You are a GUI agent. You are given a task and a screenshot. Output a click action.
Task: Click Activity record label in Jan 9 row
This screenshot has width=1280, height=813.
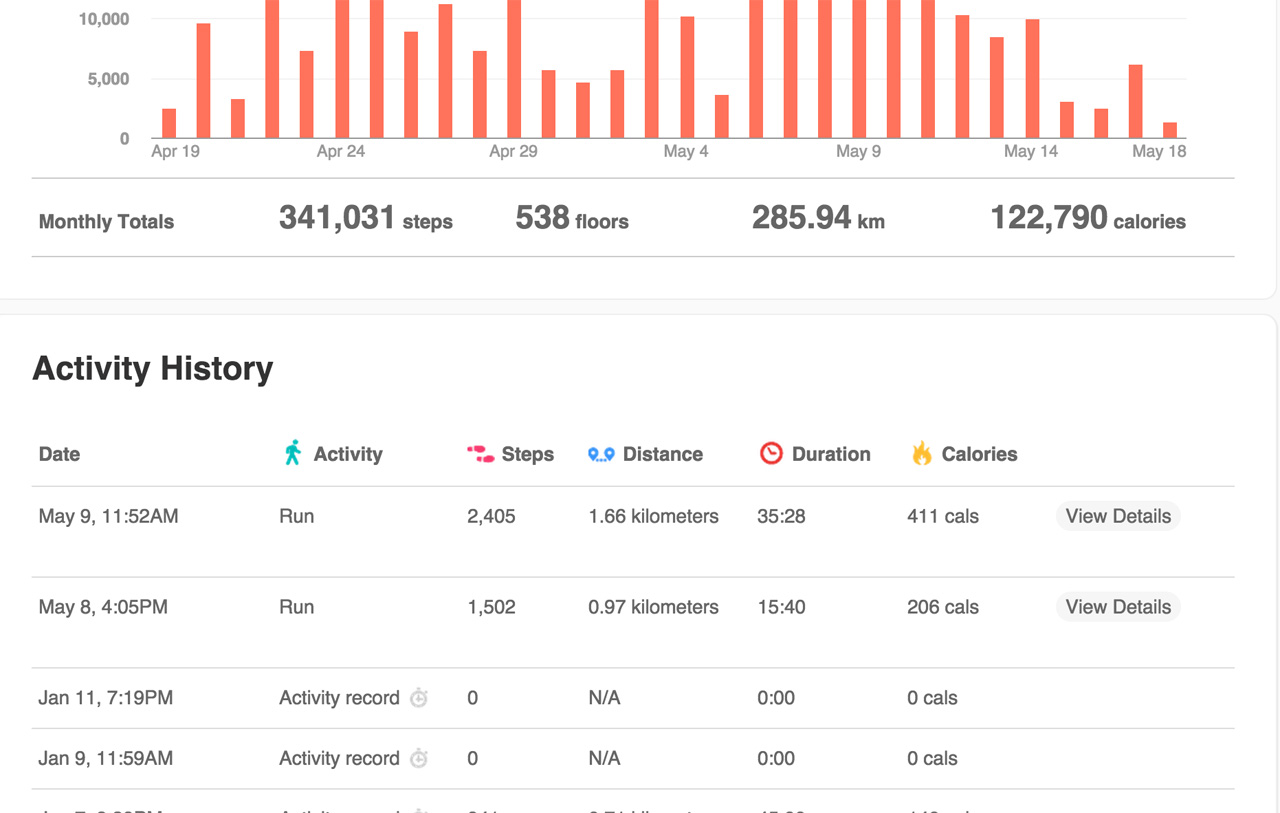pos(339,759)
